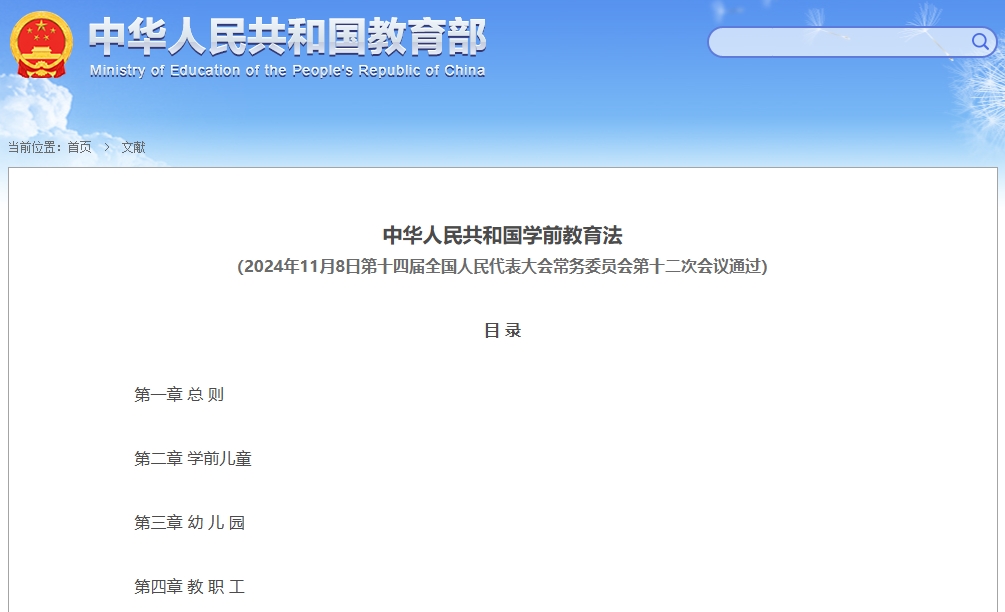
Task: Click the magnifier search icon
Action: point(980,41)
